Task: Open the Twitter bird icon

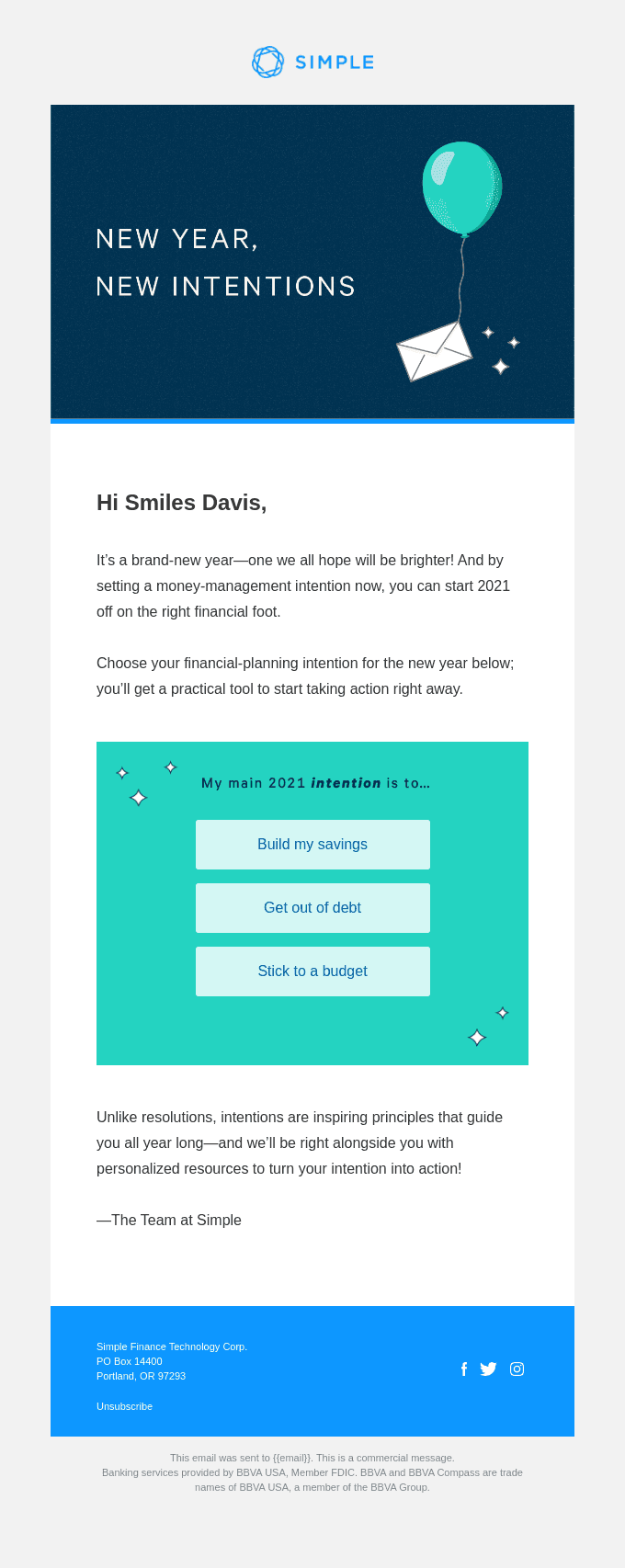Action: [488, 1369]
